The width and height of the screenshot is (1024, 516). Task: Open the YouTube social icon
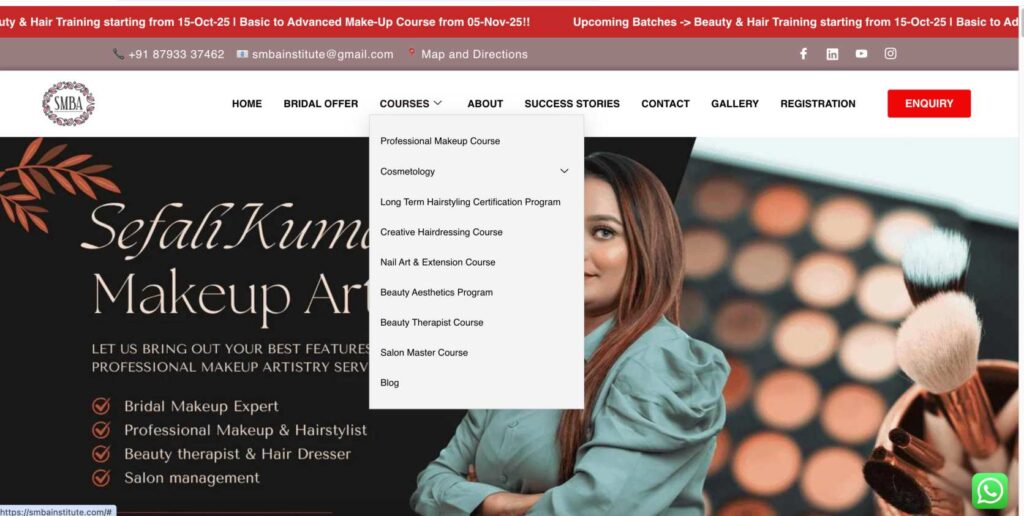861,54
